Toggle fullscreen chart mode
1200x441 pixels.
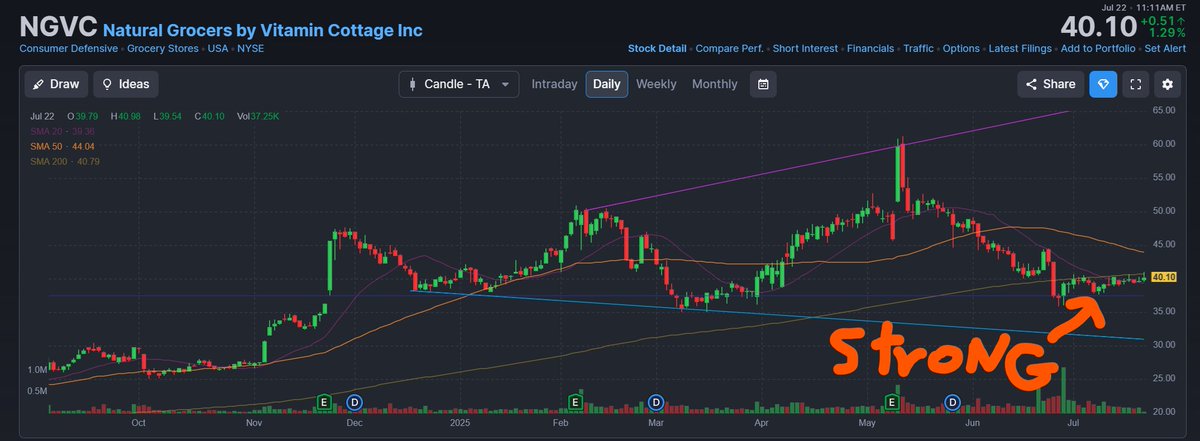pyautogui.click(x=1135, y=85)
